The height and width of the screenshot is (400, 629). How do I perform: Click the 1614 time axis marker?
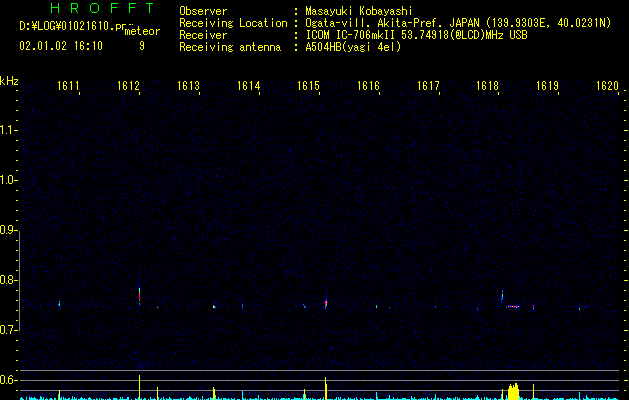248,86
